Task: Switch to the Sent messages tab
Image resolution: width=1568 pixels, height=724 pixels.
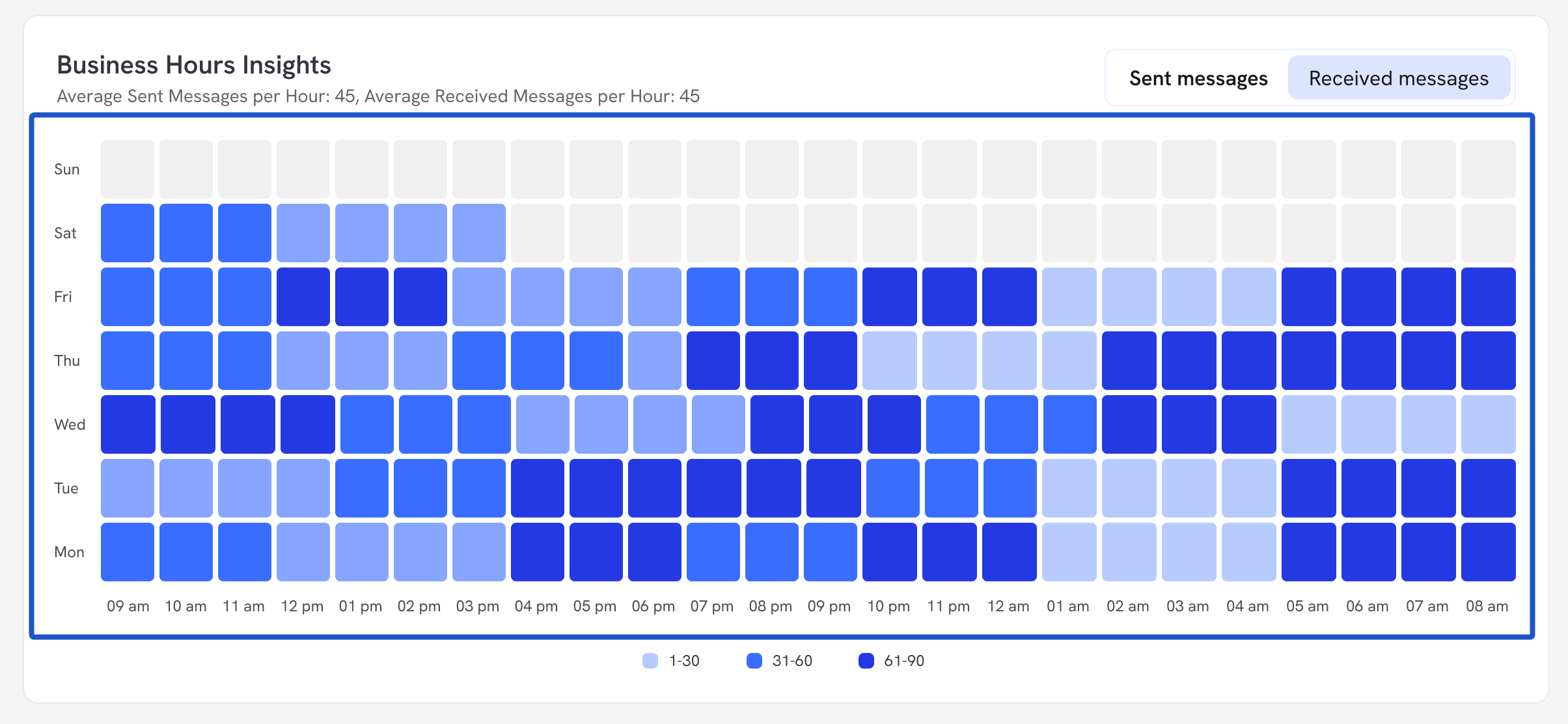Action: point(1198,78)
